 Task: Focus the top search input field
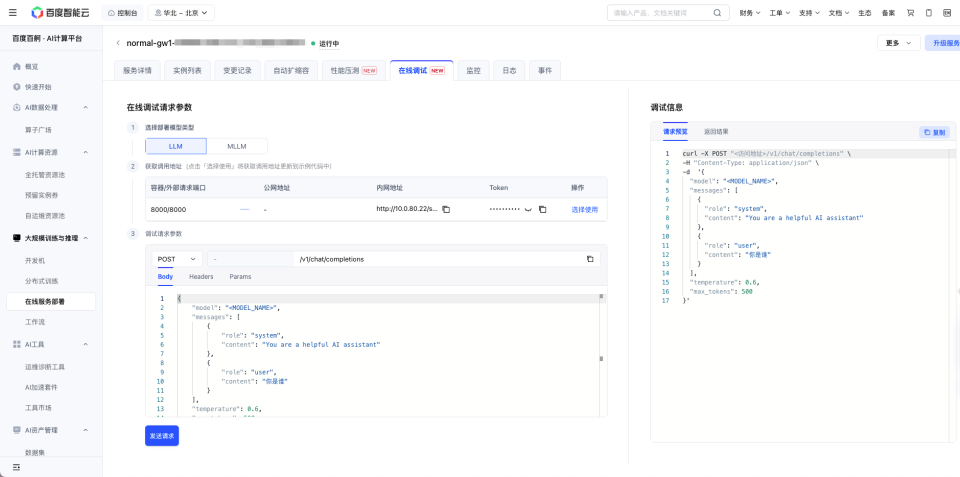[x=661, y=13]
